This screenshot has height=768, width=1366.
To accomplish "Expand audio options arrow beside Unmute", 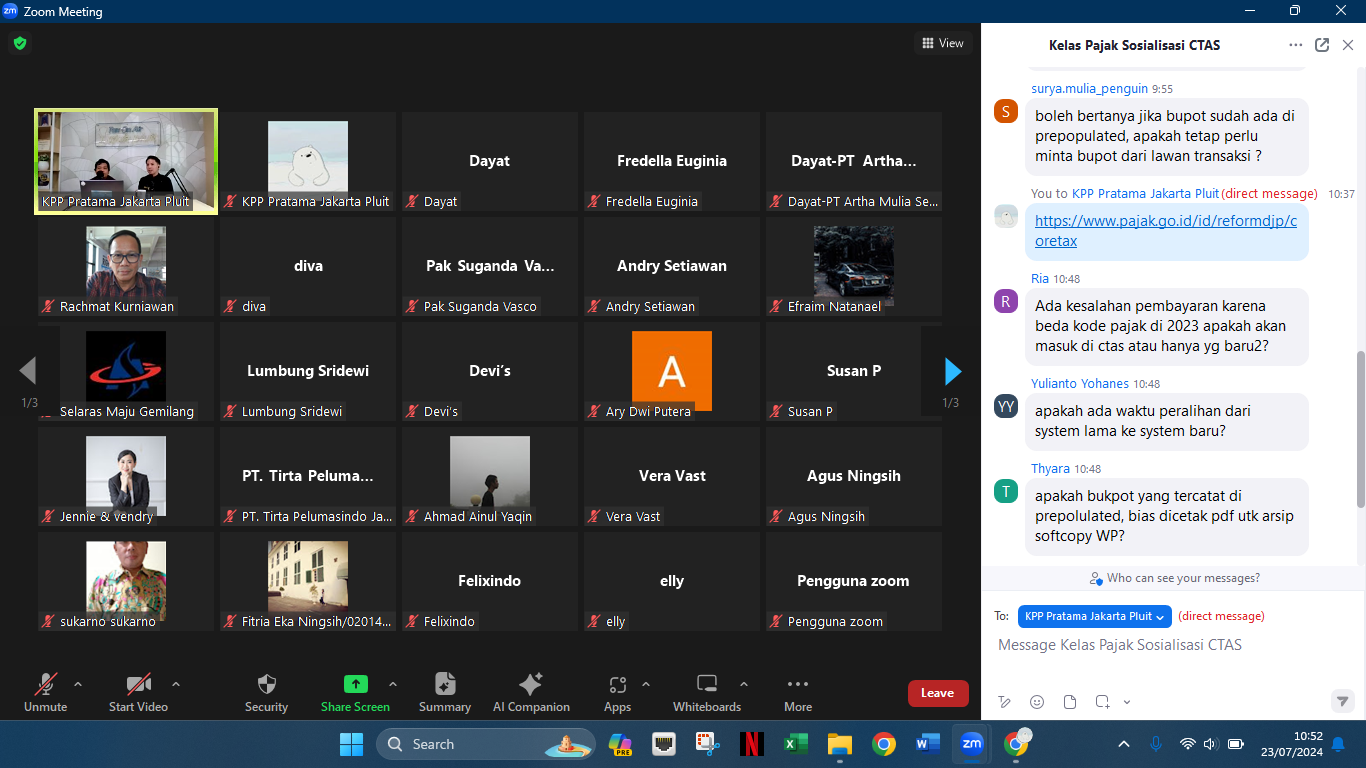I will click(x=78, y=685).
